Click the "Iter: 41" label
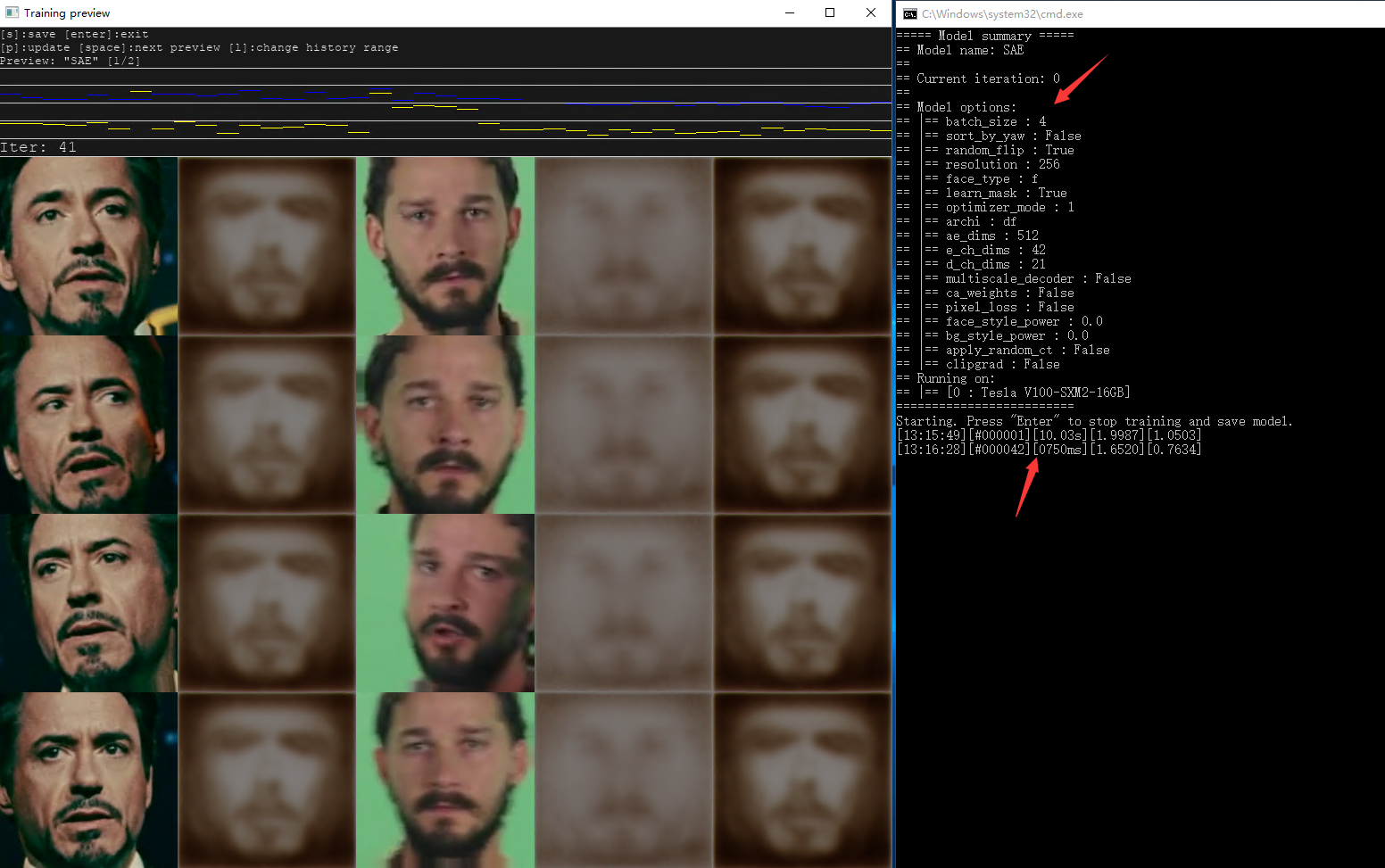This screenshot has height=868, width=1385. [x=38, y=147]
